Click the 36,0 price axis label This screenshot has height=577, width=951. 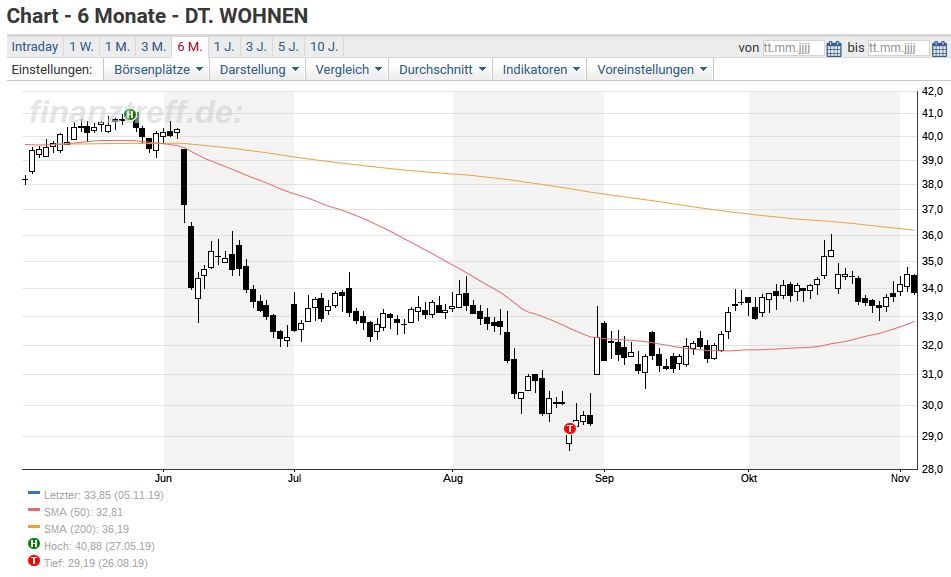pos(932,235)
